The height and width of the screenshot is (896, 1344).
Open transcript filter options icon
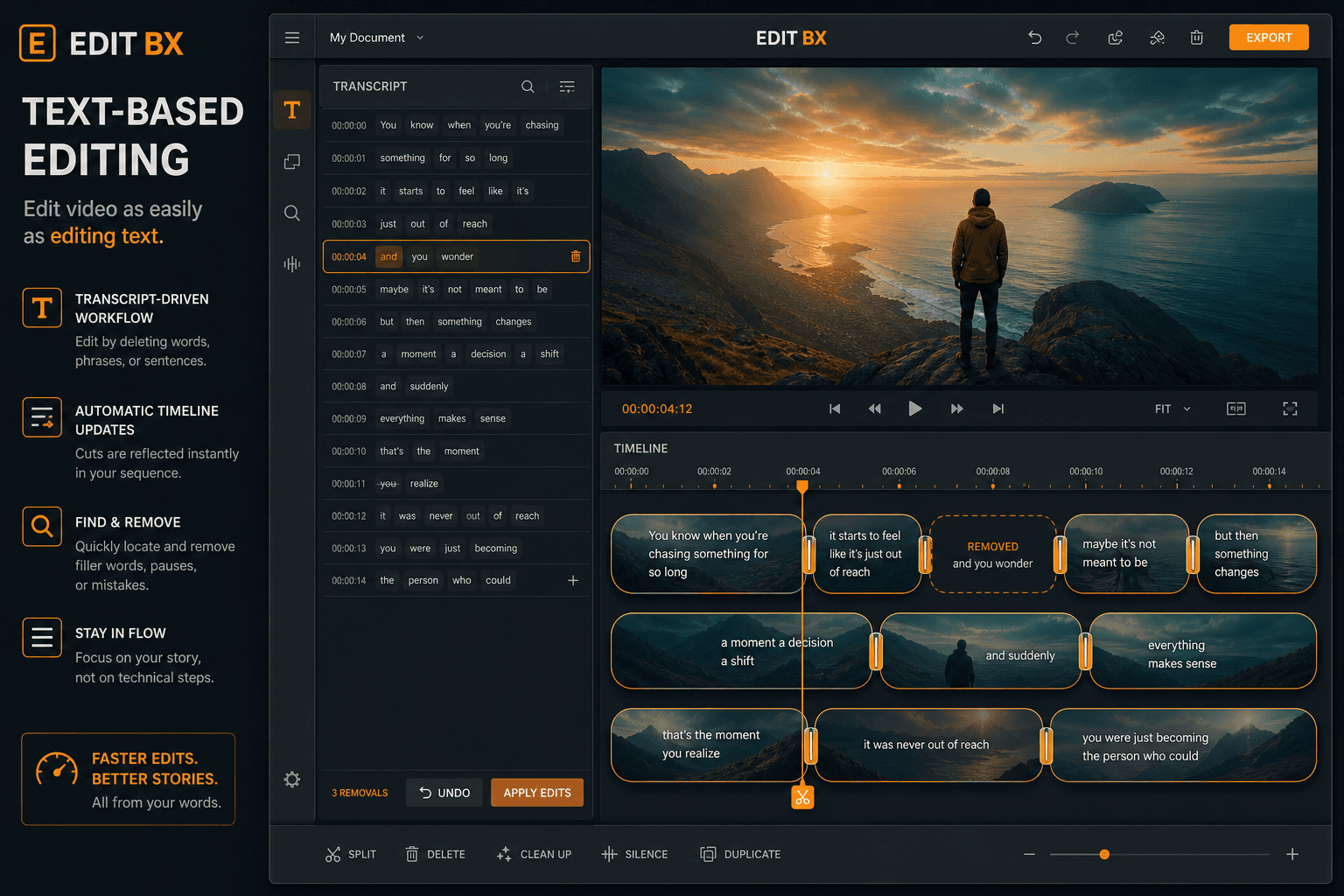click(x=567, y=87)
